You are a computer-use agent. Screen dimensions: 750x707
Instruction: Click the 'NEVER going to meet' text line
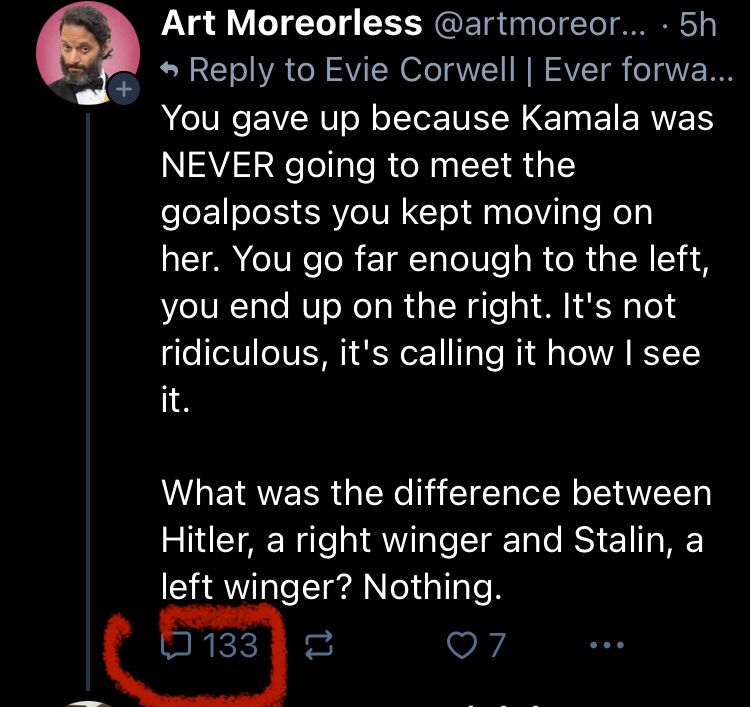(x=368, y=165)
